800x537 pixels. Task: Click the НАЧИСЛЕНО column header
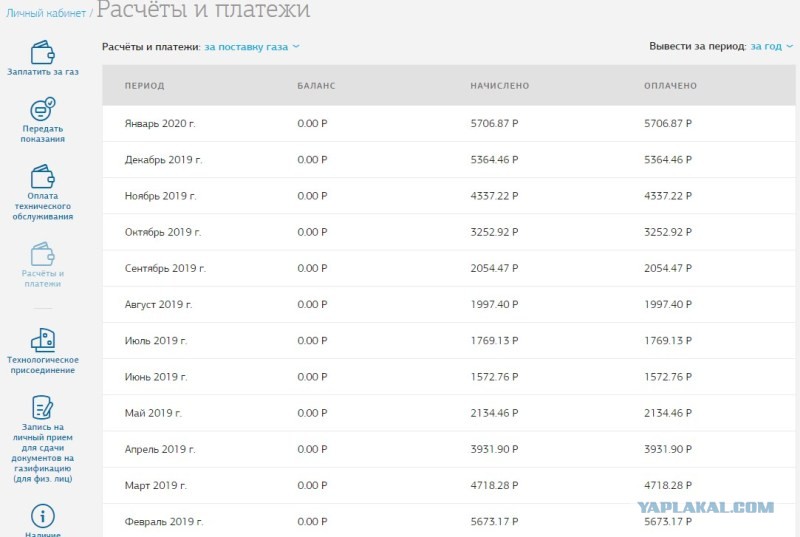(x=500, y=86)
